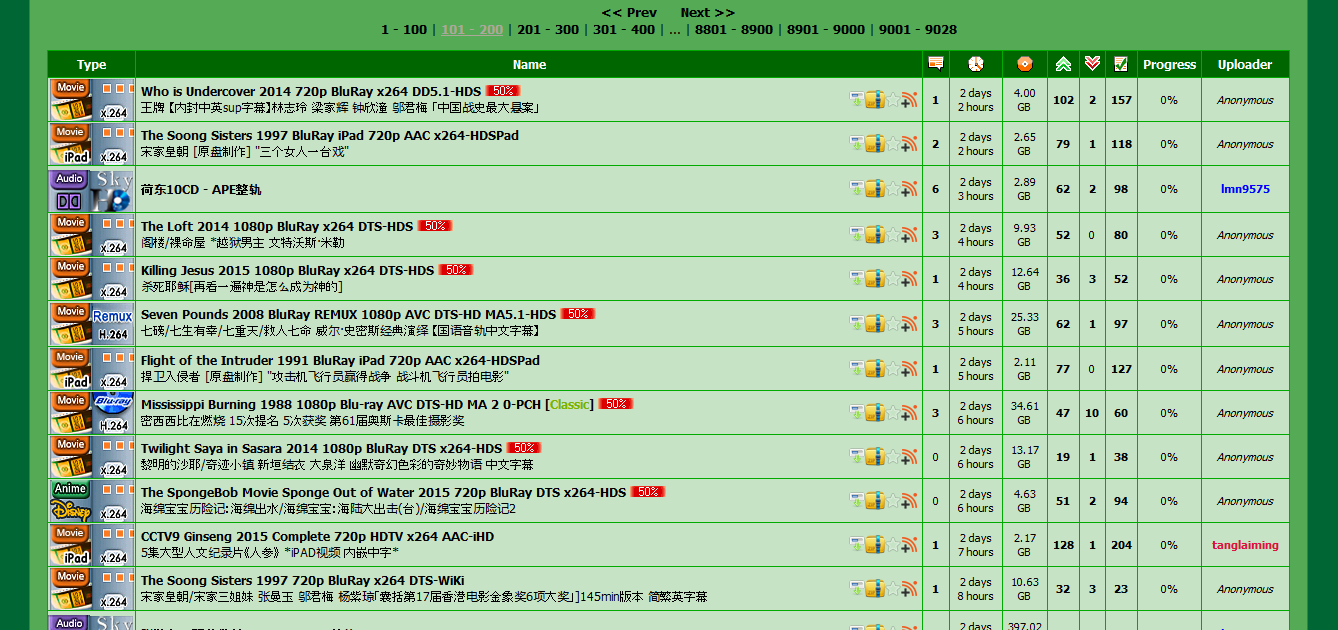
Task: Download zip for The Loft 2014
Action: [874, 234]
